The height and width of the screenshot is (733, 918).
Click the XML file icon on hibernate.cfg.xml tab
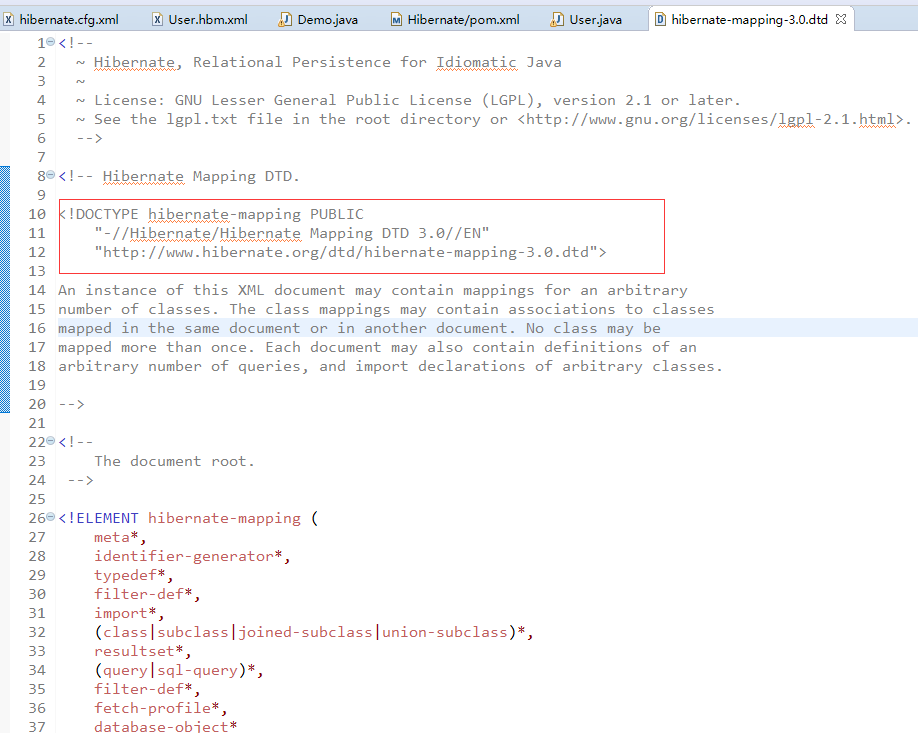[x=8, y=20]
